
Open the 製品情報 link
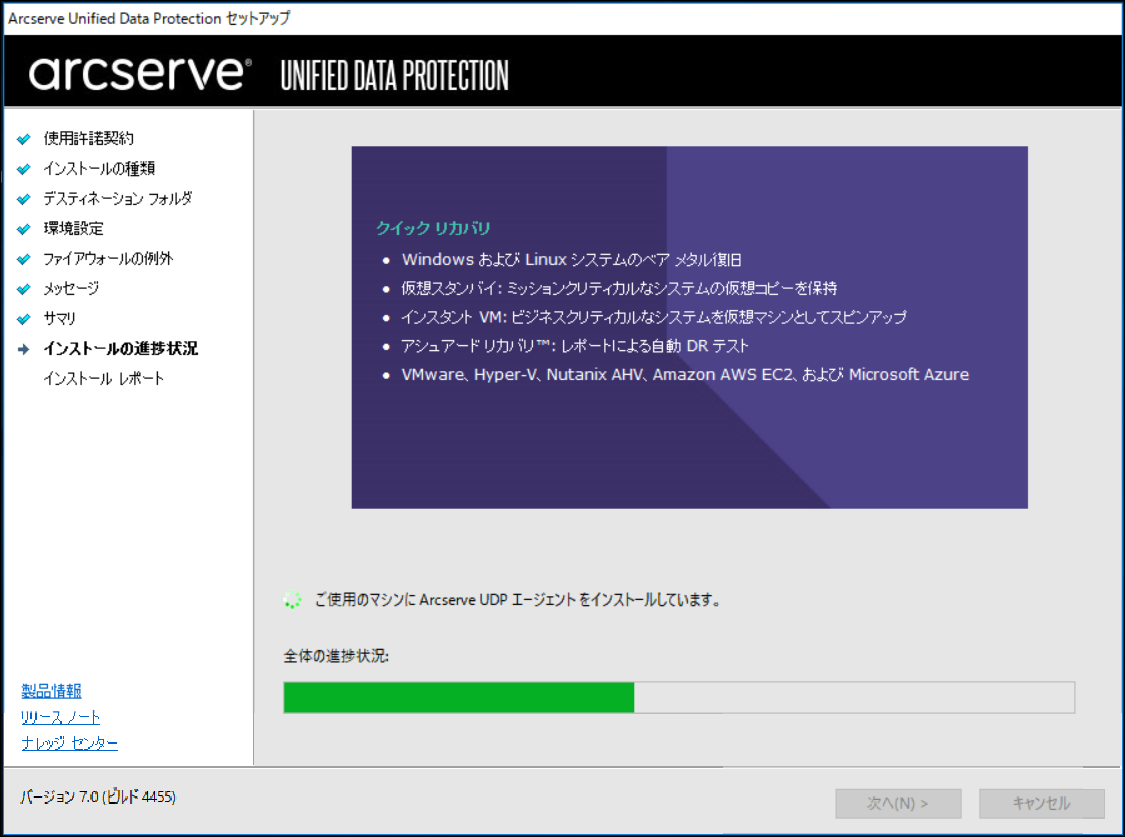(51, 691)
